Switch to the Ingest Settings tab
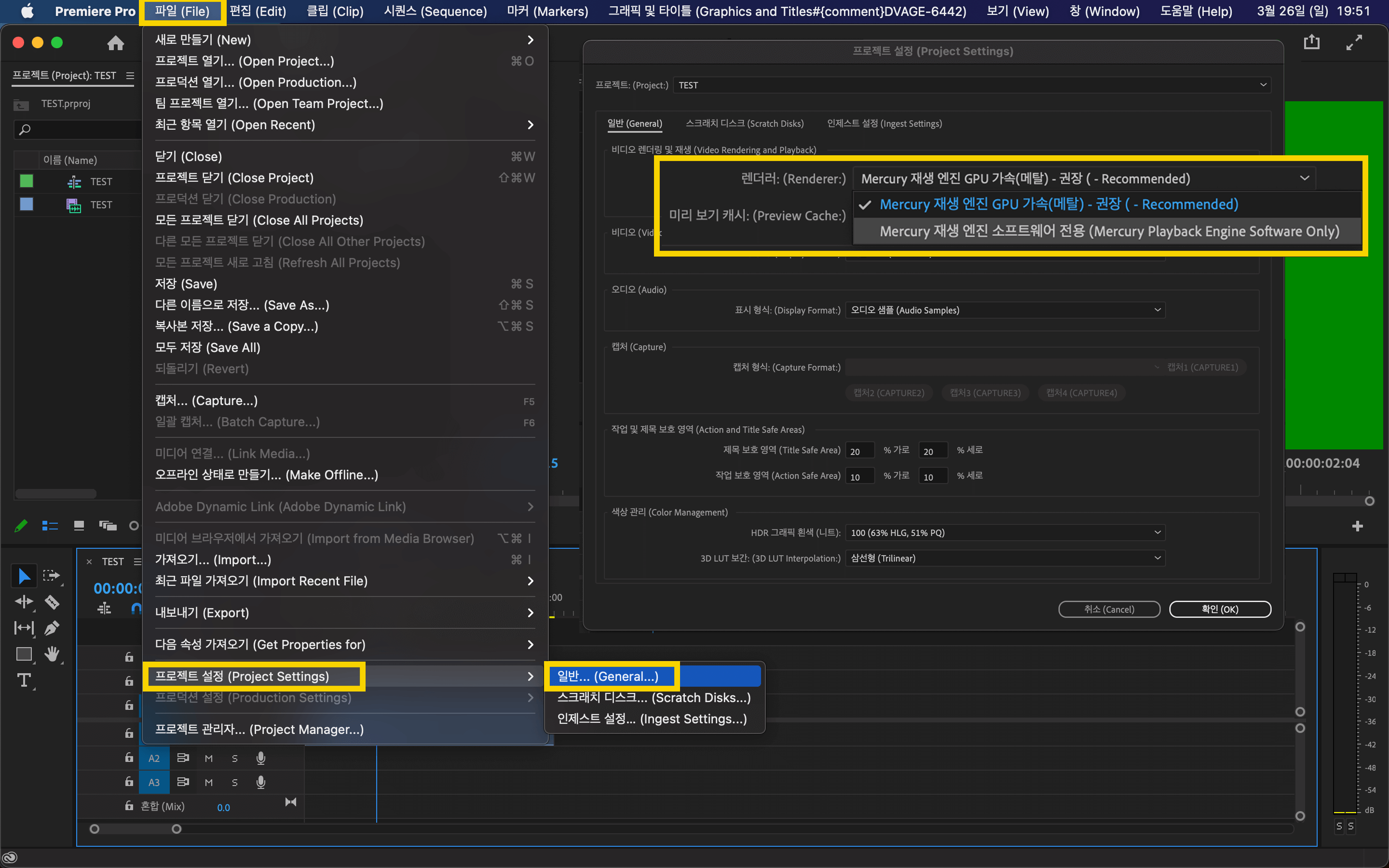Screen dimensions: 1389x868 pyautogui.click(x=884, y=123)
